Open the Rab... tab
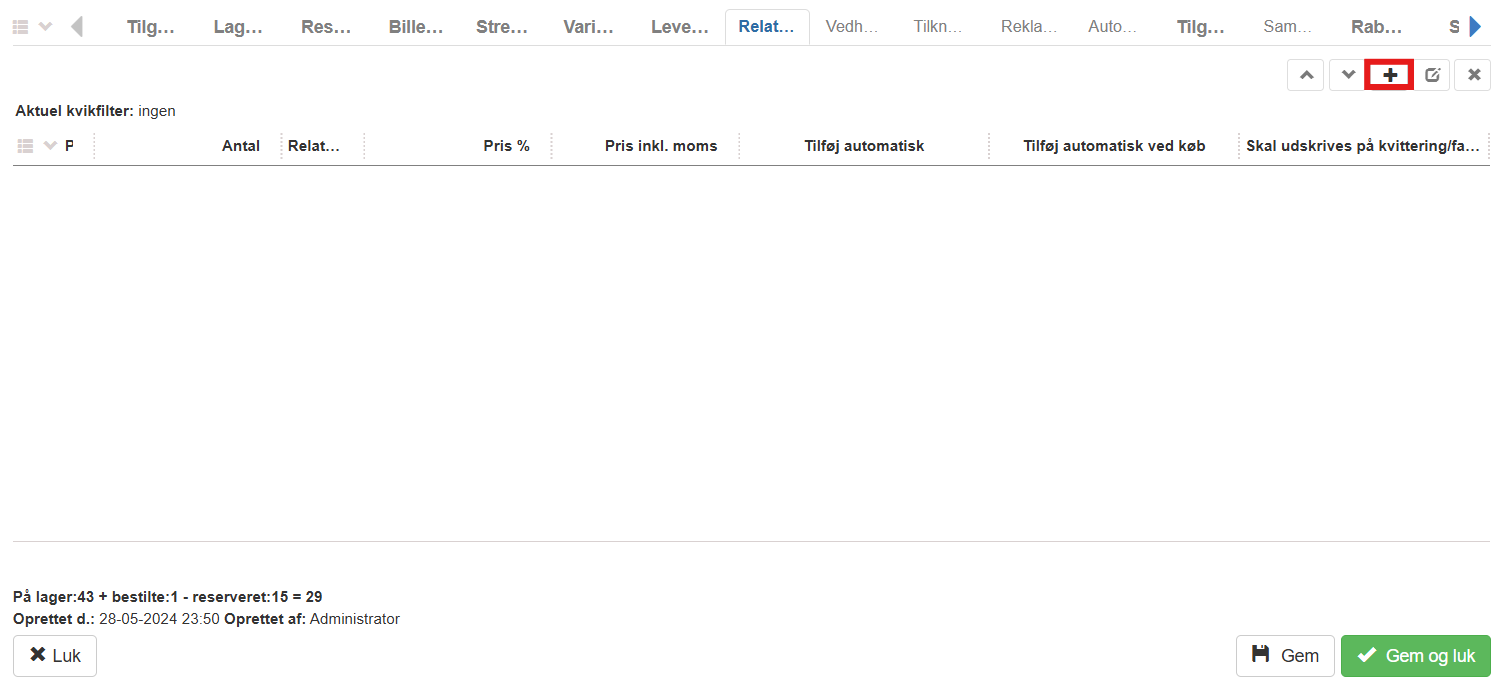This screenshot has width=1507, height=694. (x=1377, y=27)
